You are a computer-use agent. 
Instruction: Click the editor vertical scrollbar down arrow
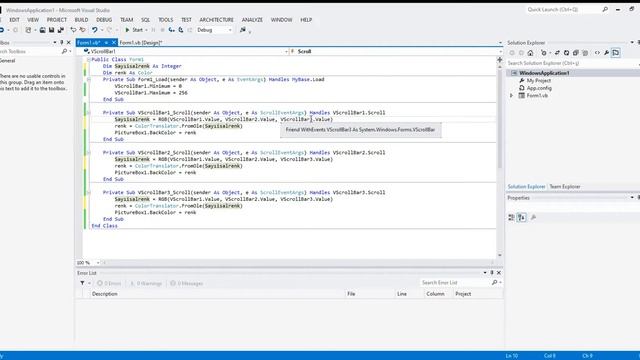(500, 256)
